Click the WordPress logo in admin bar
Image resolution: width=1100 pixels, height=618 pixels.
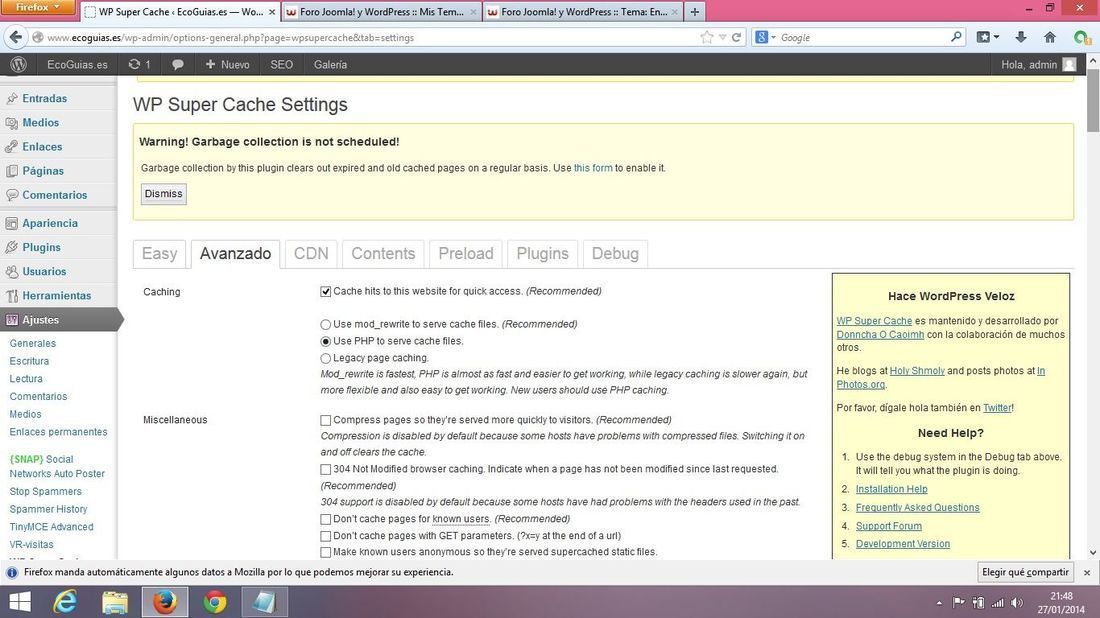(19, 65)
